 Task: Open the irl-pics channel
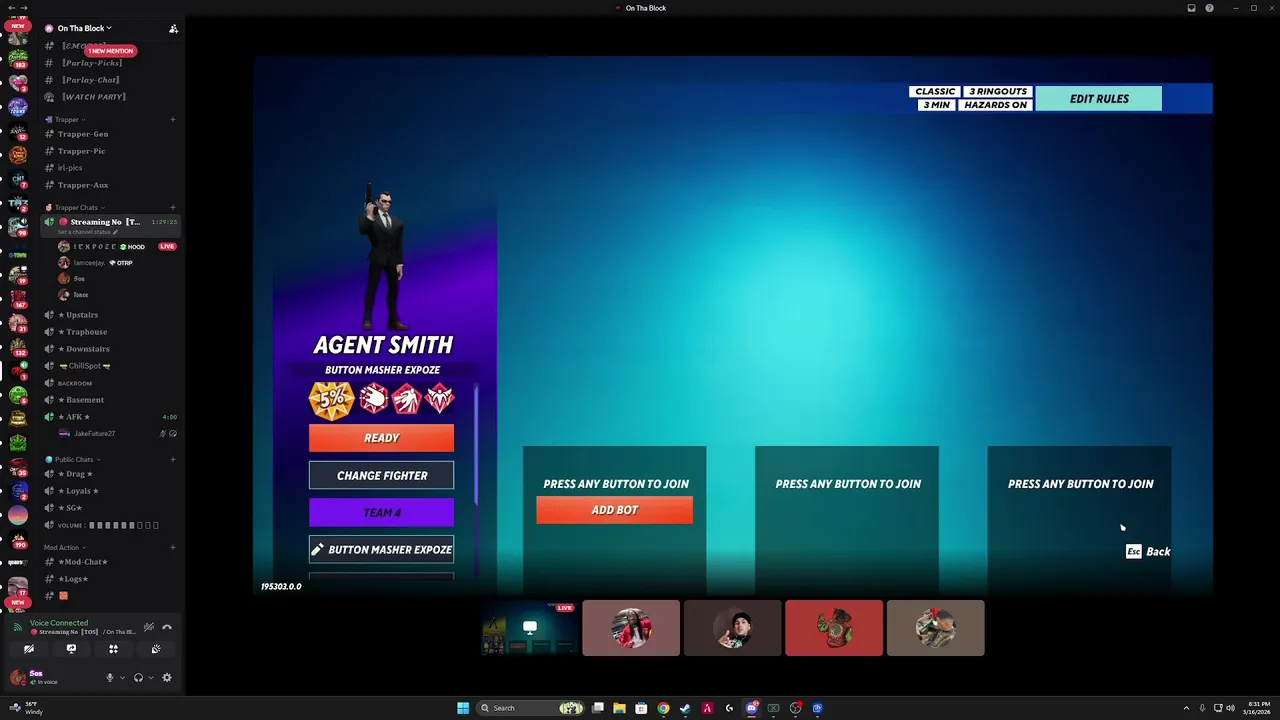(70, 168)
